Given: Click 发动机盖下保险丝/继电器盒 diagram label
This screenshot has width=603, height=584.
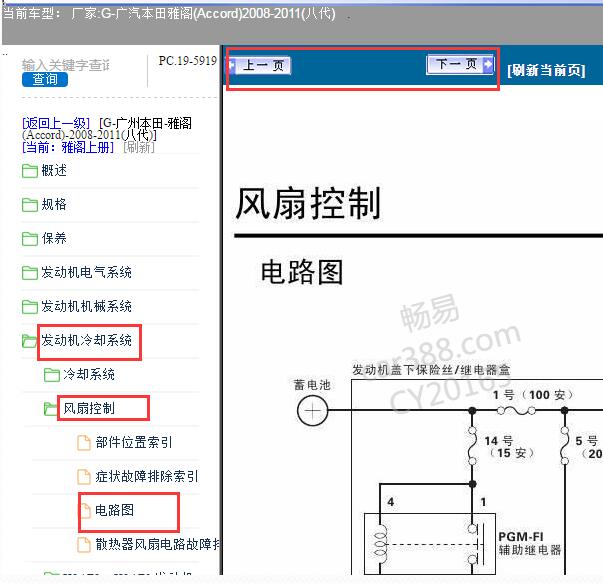Looking at the screenshot, I should pyautogui.click(x=431, y=370).
